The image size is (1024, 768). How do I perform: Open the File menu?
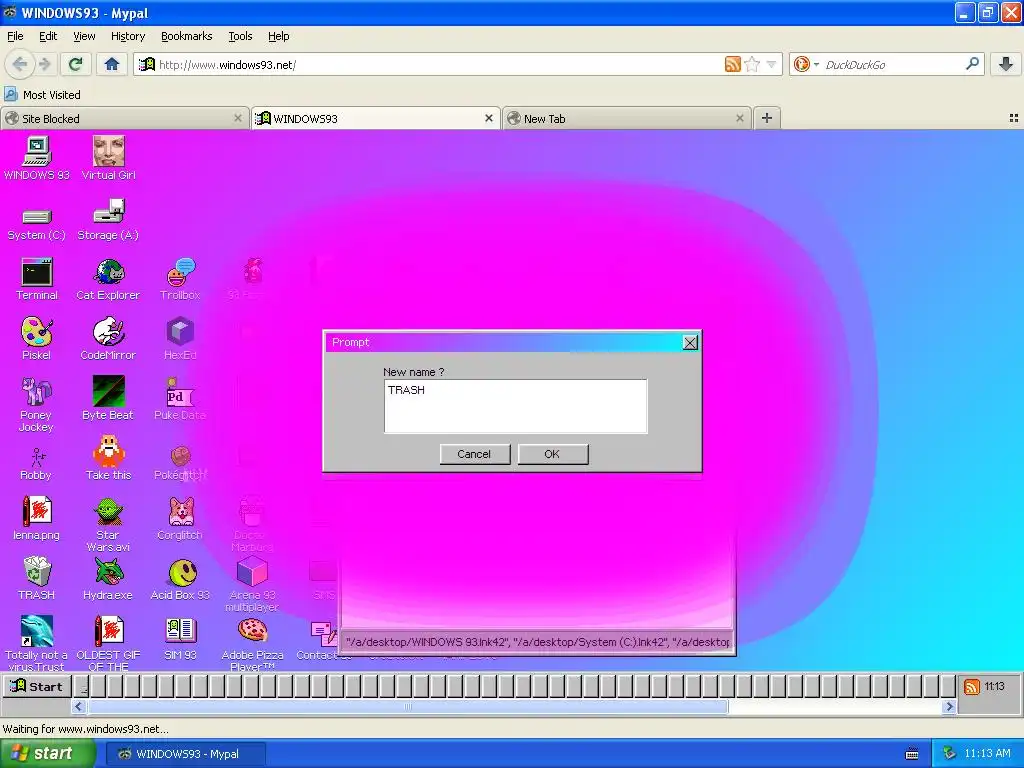15,36
